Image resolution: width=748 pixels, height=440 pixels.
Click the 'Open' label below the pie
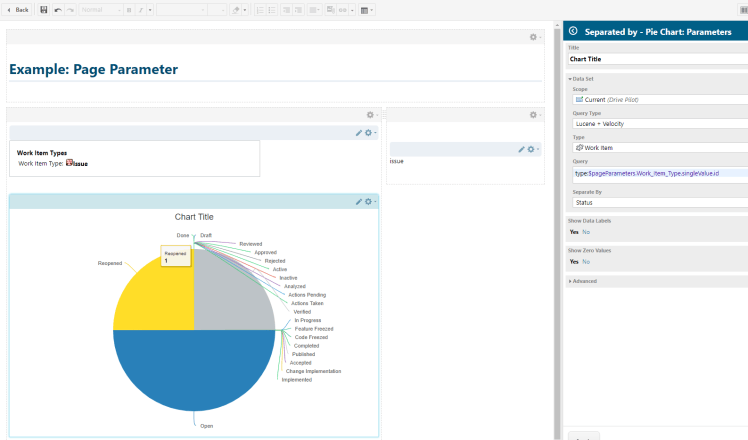(x=207, y=426)
